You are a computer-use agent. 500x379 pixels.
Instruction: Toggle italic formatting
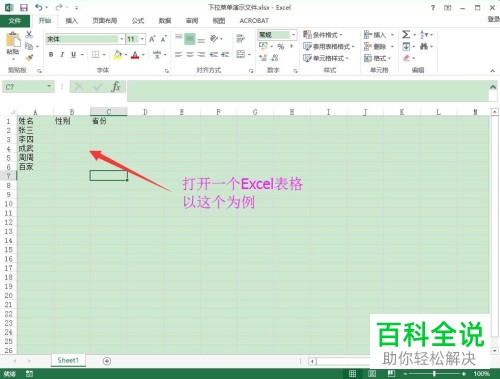point(62,55)
